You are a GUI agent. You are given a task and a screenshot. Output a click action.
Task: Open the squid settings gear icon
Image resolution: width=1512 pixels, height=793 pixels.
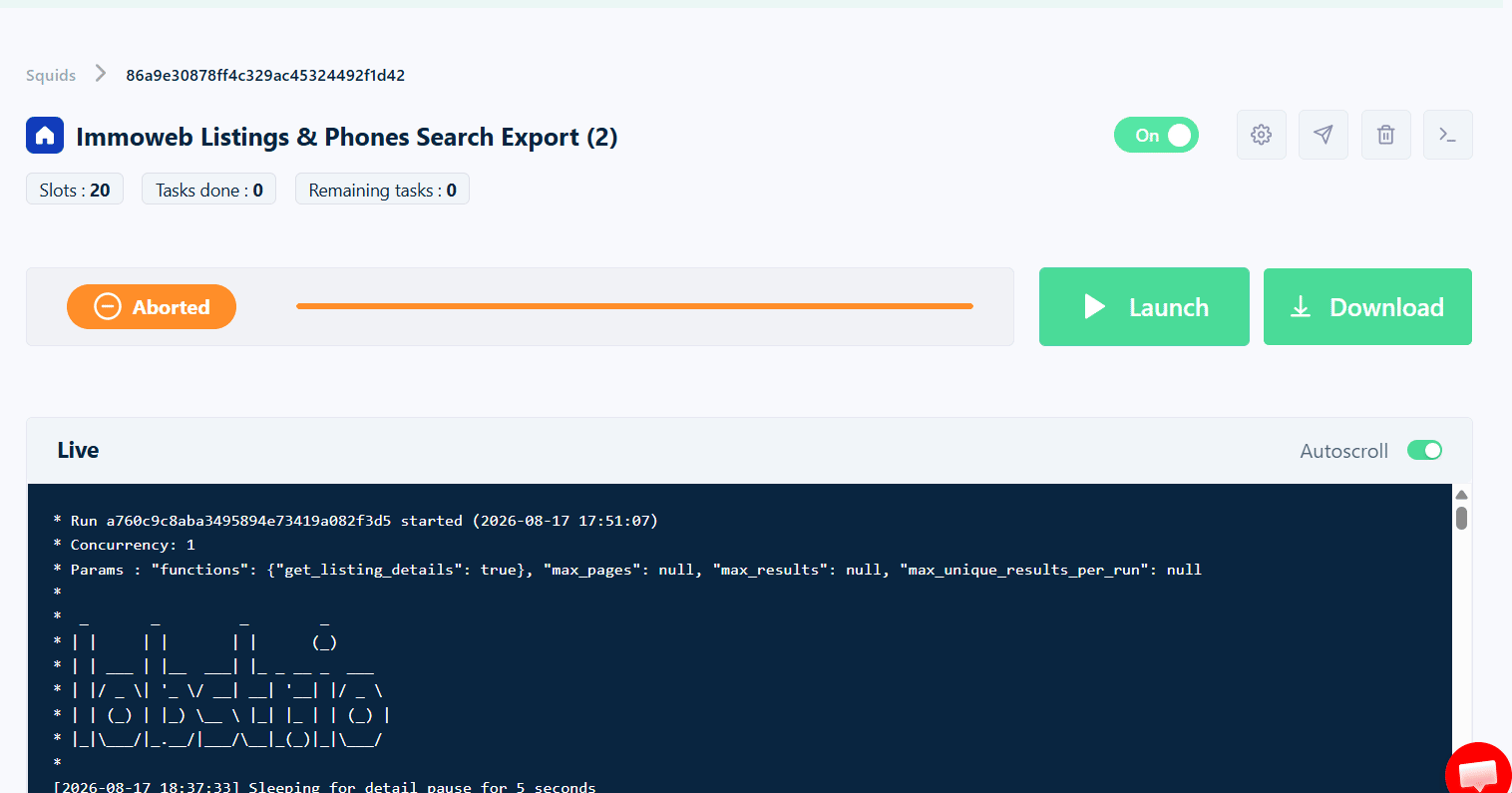click(1262, 135)
